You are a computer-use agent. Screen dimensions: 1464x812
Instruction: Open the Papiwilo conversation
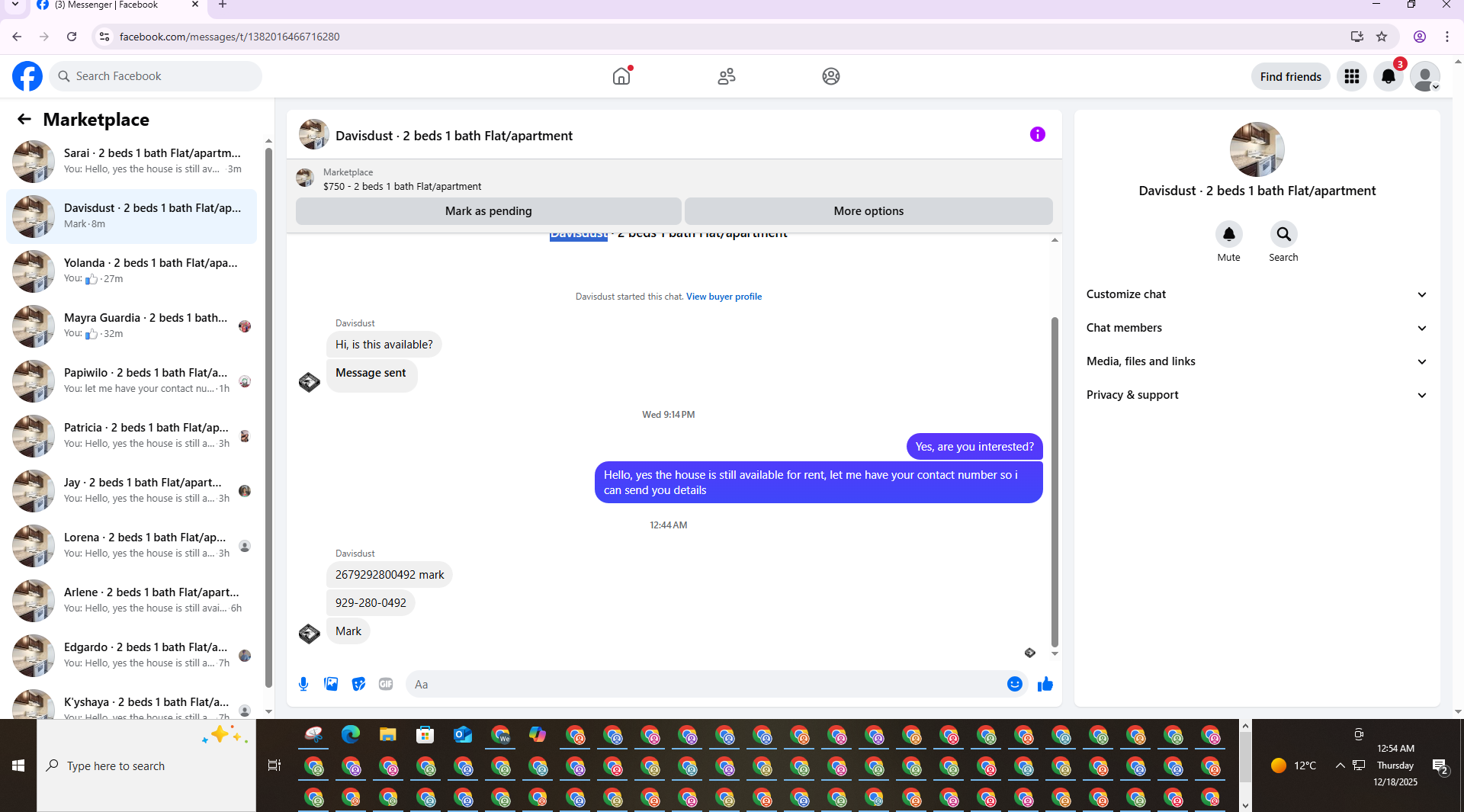click(x=132, y=381)
